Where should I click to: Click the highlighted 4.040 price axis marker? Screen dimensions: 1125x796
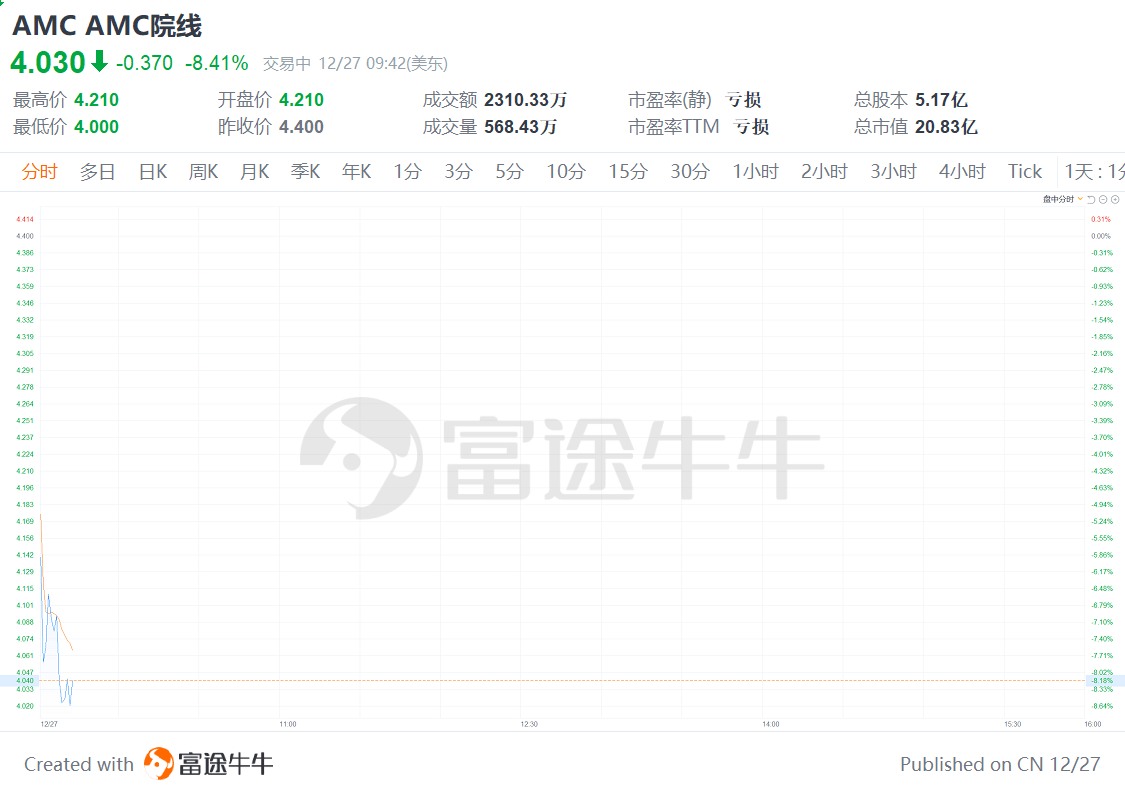[24, 680]
